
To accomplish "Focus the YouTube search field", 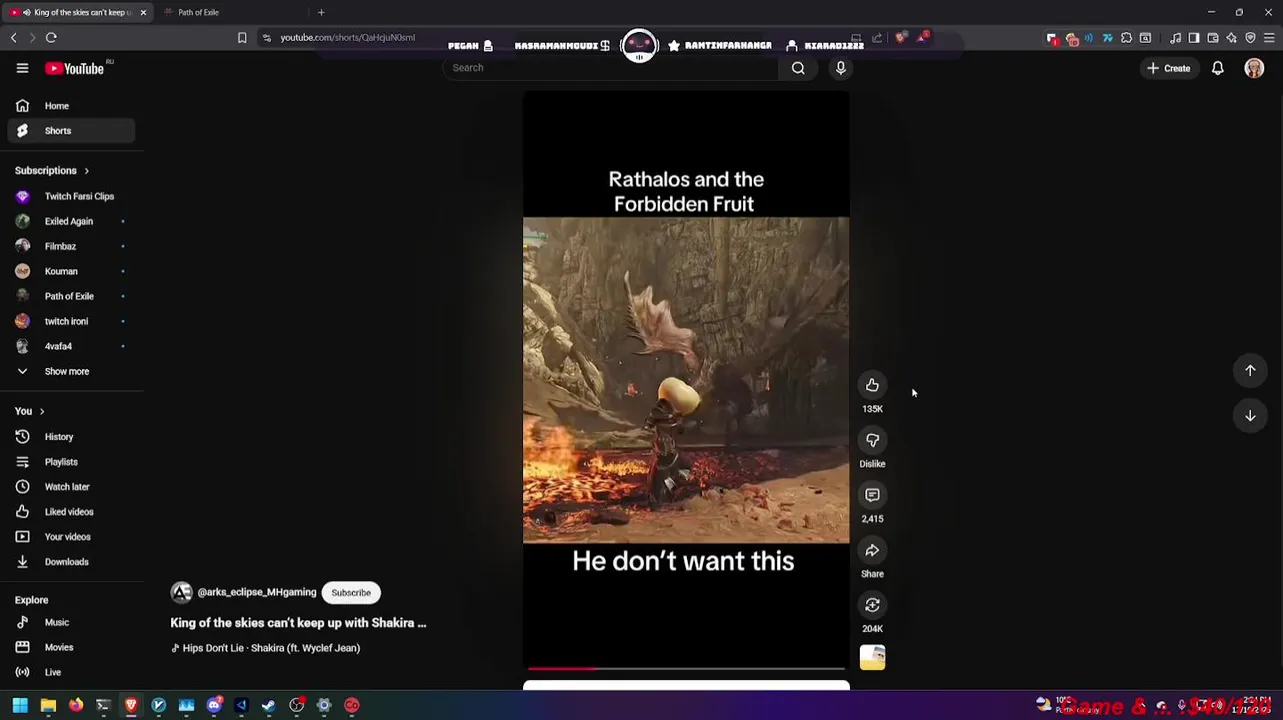I will [x=610, y=68].
